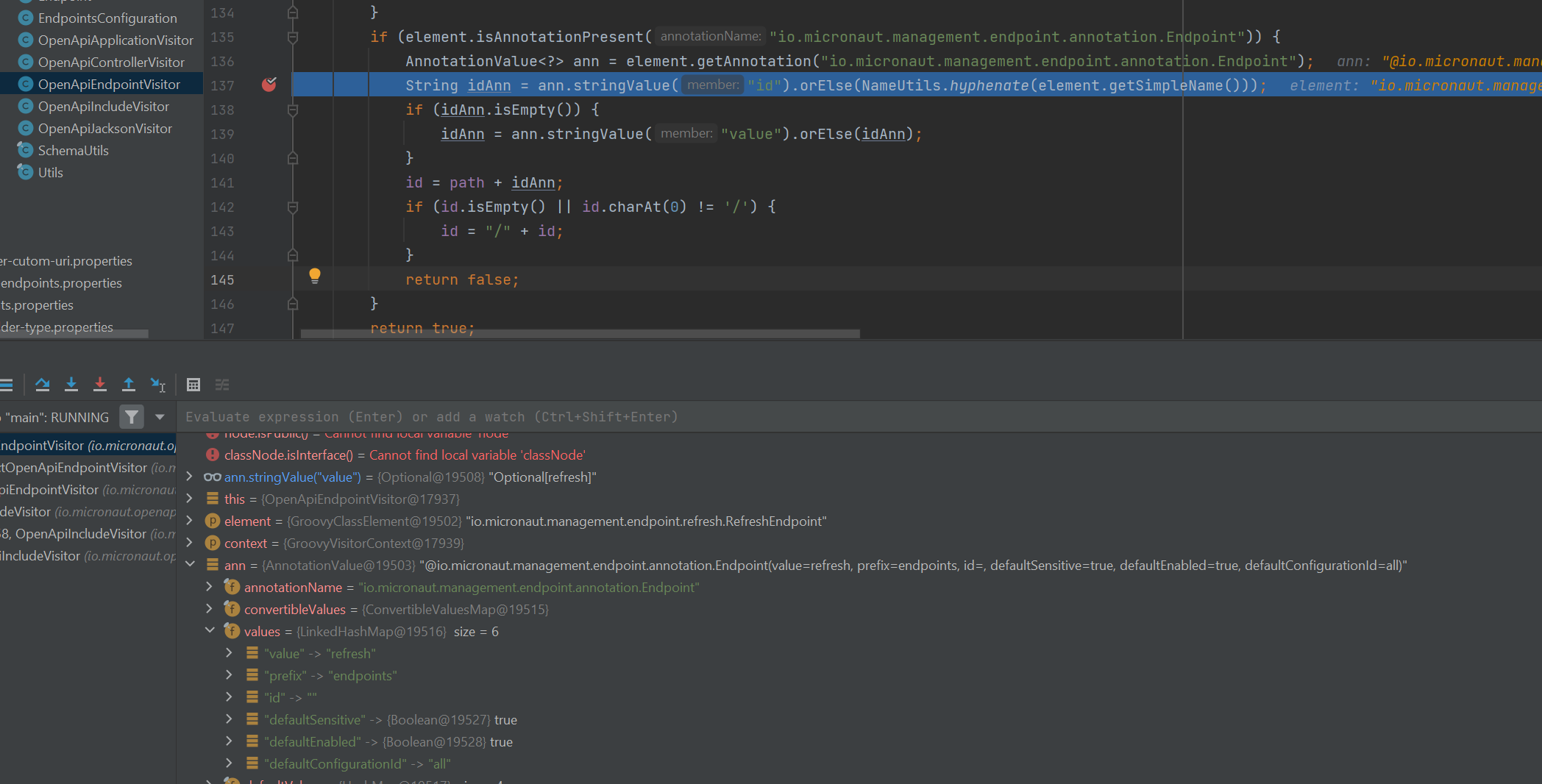Click the fold marker on line 135

click(x=293, y=37)
